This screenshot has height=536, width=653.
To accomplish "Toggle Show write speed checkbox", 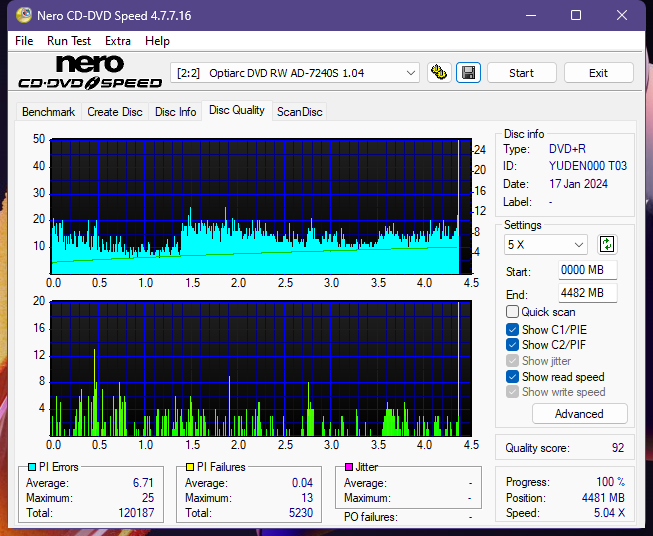I will pos(512,392).
